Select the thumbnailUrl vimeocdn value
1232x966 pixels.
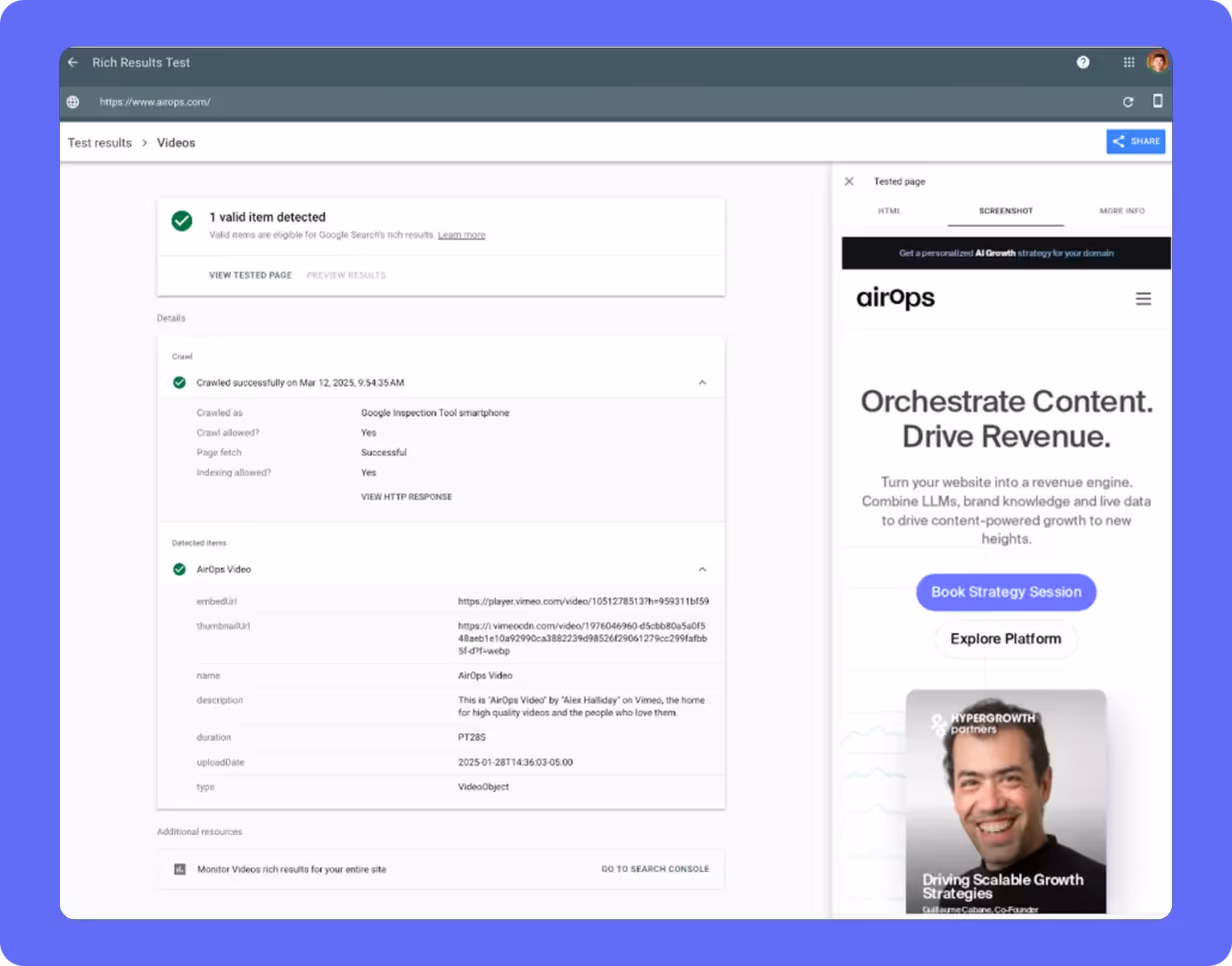pos(583,638)
